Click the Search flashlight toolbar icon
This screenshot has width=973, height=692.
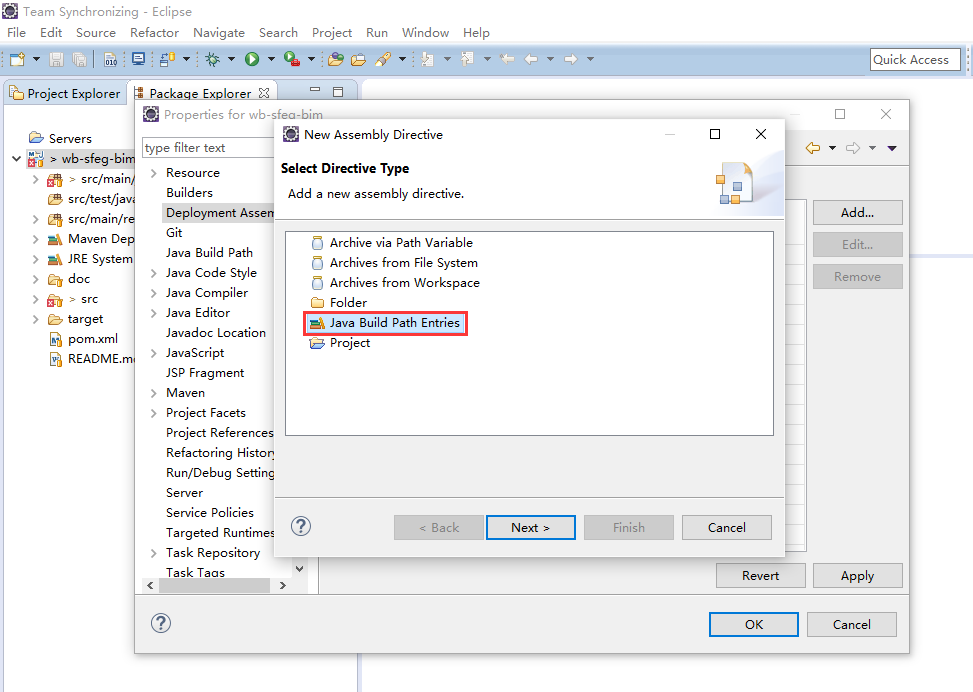[x=383, y=59]
